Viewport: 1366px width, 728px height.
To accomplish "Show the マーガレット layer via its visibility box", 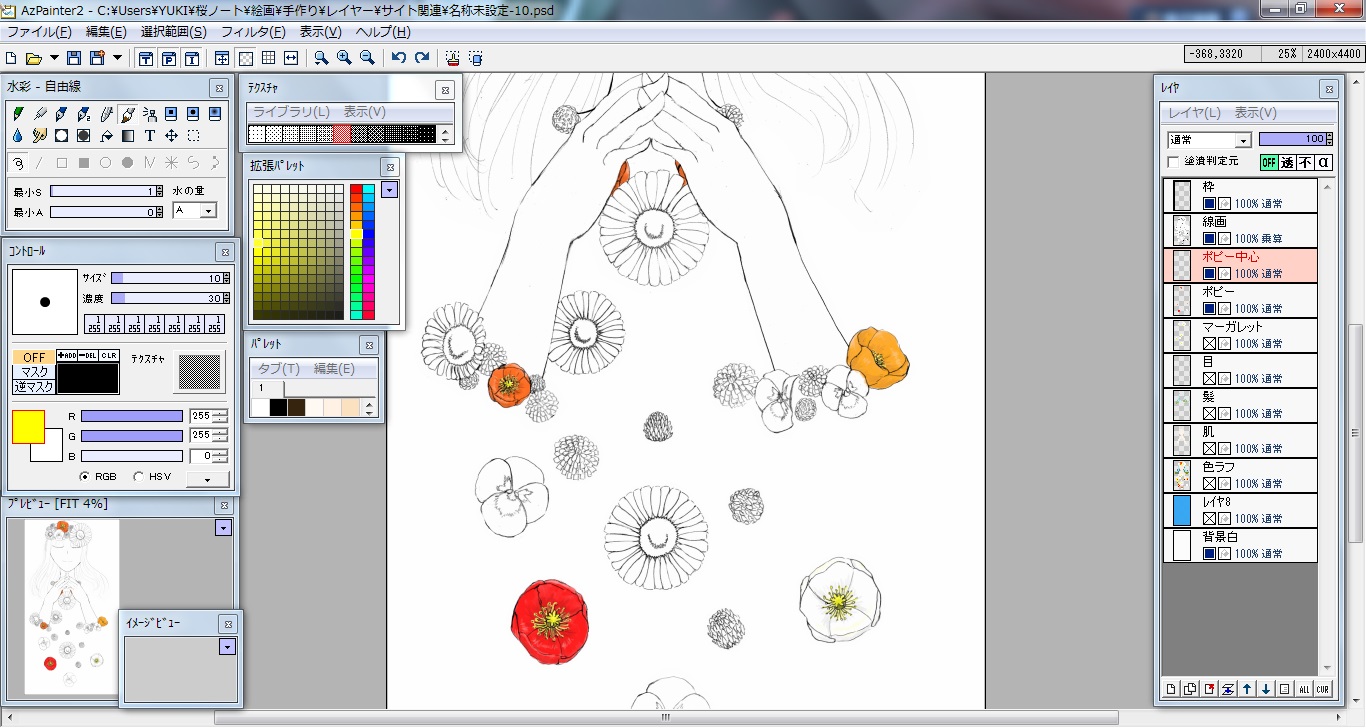I will (1209, 344).
